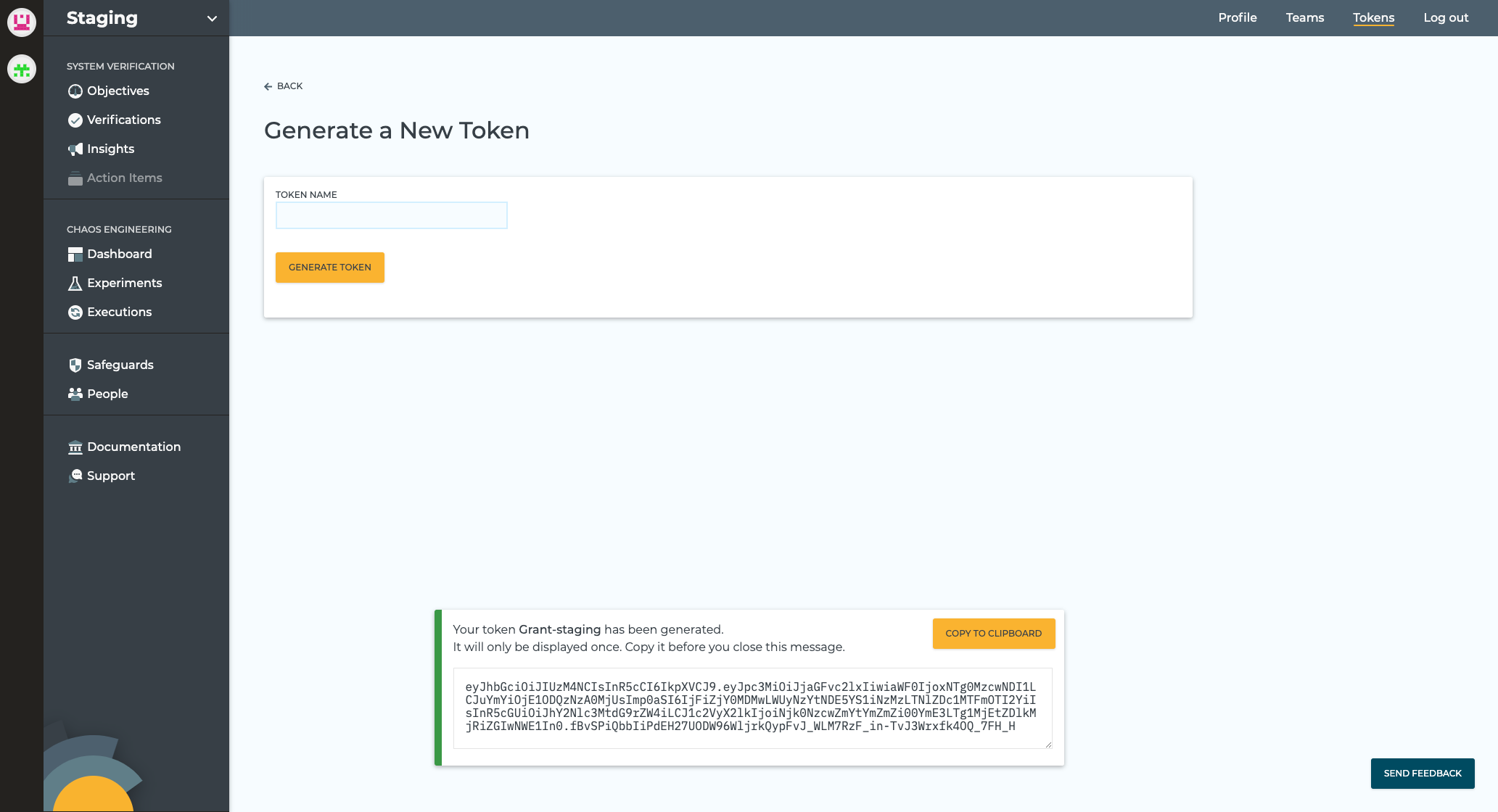Viewport: 1498px width, 812px height.
Task: Click the Support chat bubble icon
Action: pos(75,476)
